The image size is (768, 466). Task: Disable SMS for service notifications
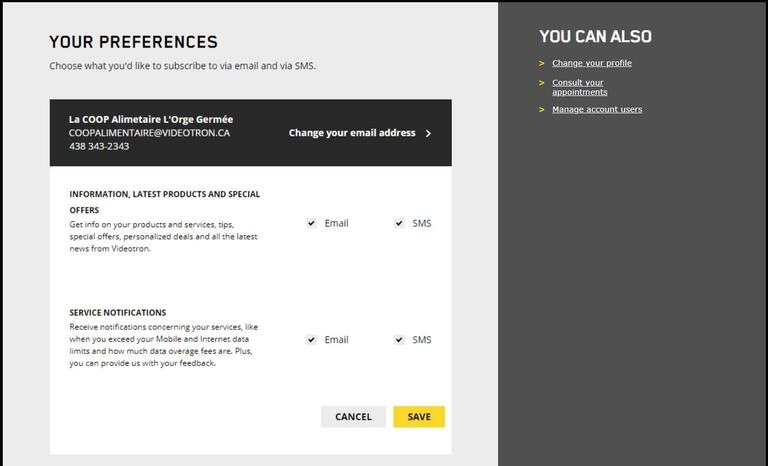pos(399,340)
